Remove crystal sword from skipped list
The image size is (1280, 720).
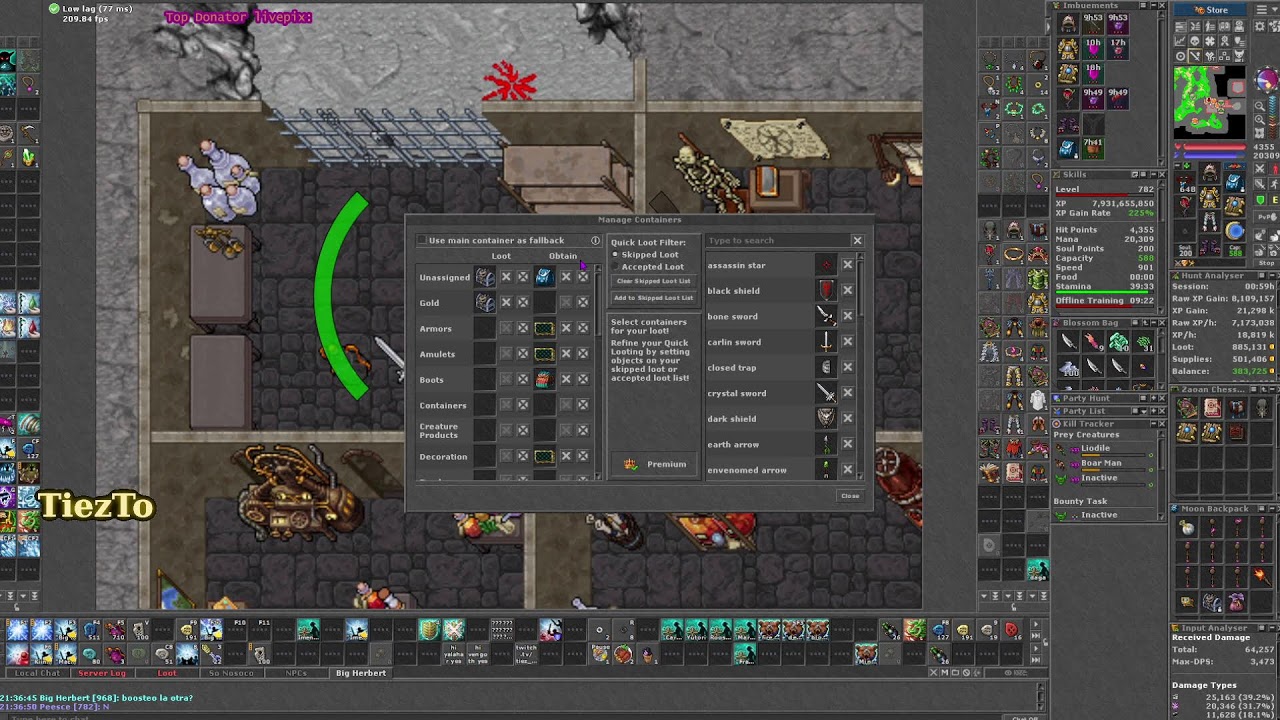pyautogui.click(x=847, y=394)
